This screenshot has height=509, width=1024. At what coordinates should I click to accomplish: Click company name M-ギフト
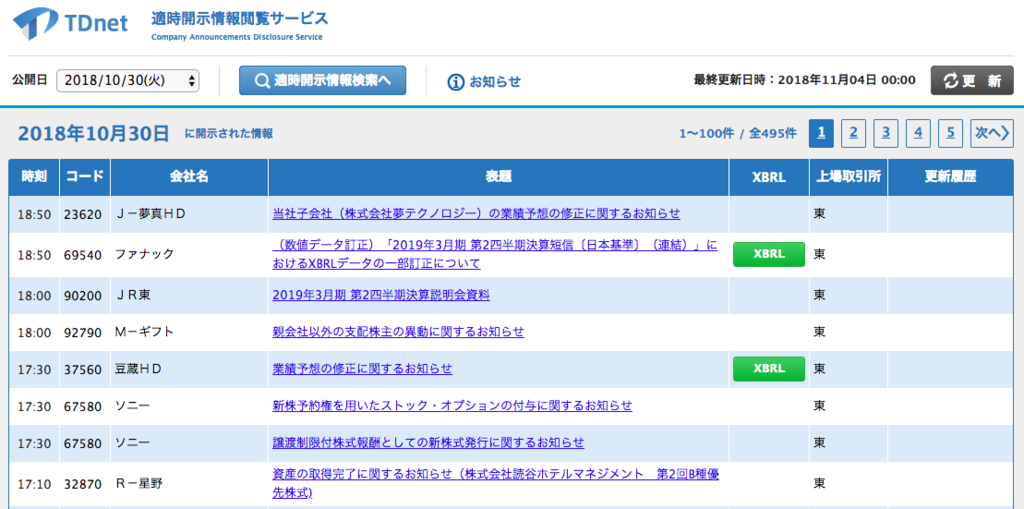click(x=144, y=332)
